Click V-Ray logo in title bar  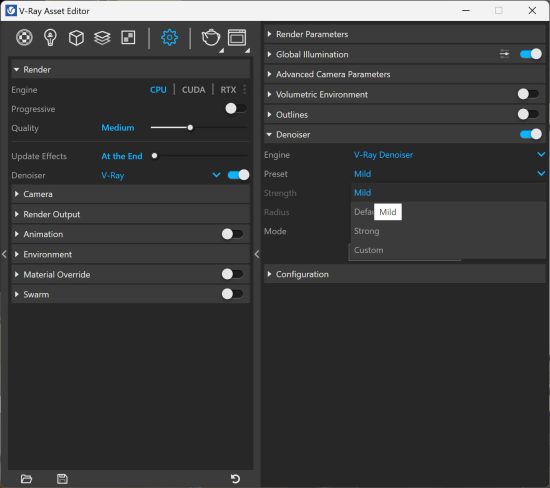click(11, 11)
